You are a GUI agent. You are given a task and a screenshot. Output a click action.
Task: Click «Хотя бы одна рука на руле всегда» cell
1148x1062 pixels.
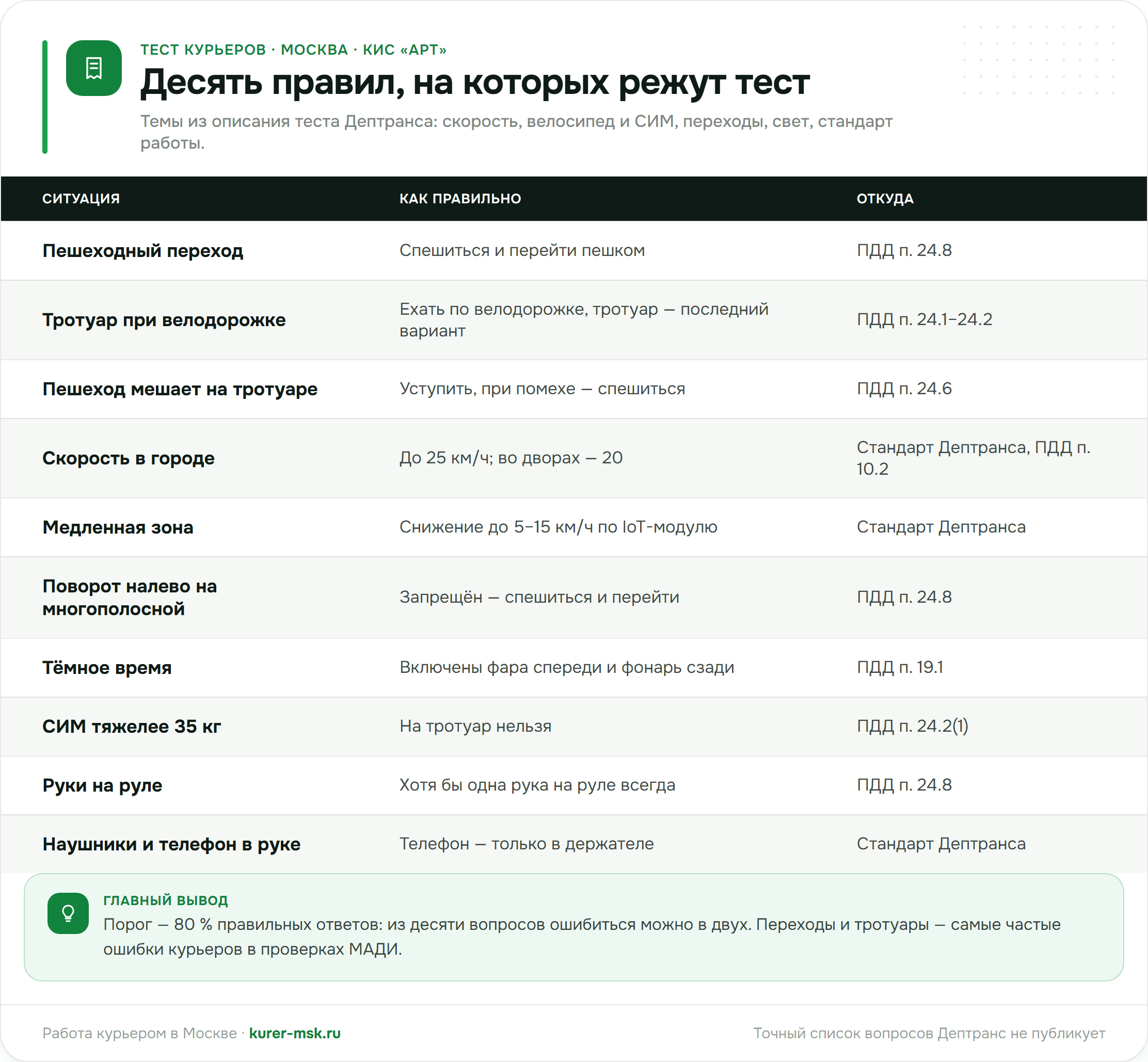(x=537, y=785)
